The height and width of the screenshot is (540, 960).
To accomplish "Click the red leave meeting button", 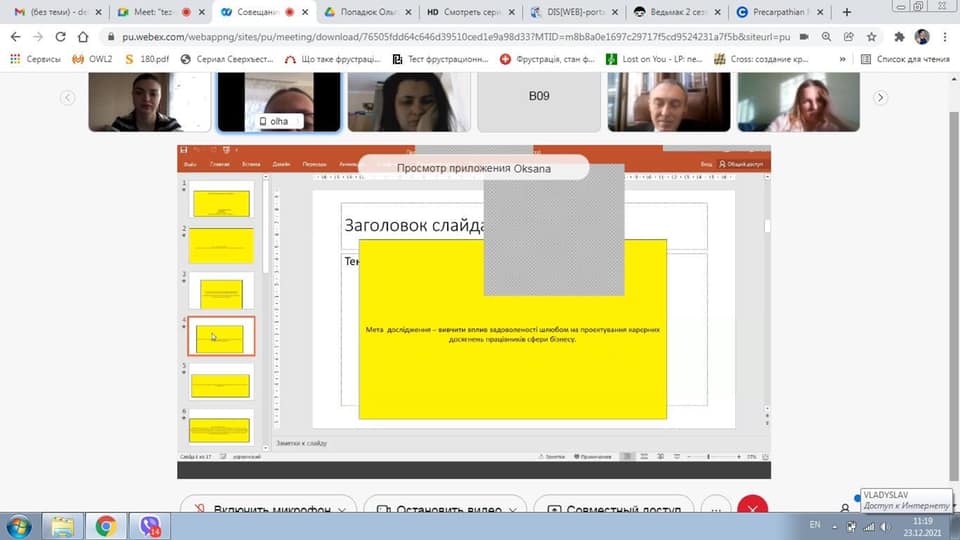I will point(751,510).
